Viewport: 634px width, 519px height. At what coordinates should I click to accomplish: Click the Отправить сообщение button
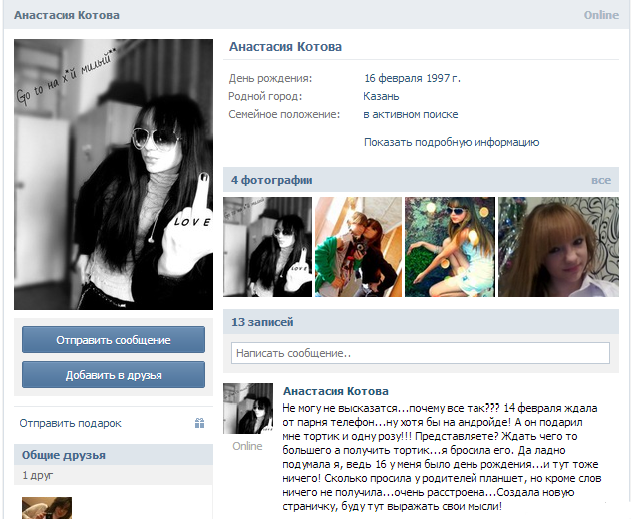113,340
